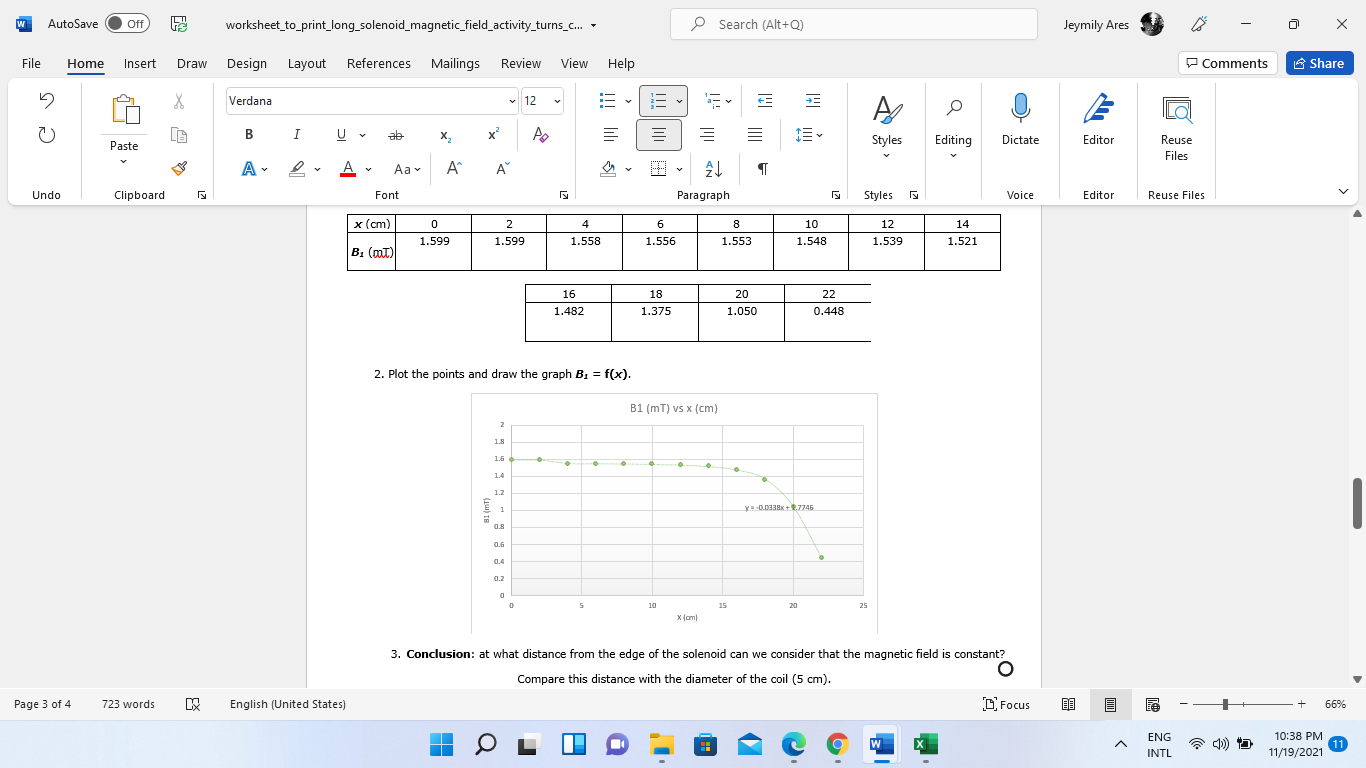This screenshot has height=768, width=1366.
Task: Decrease font size with shrink icon
Action: [x=502, y=169]
